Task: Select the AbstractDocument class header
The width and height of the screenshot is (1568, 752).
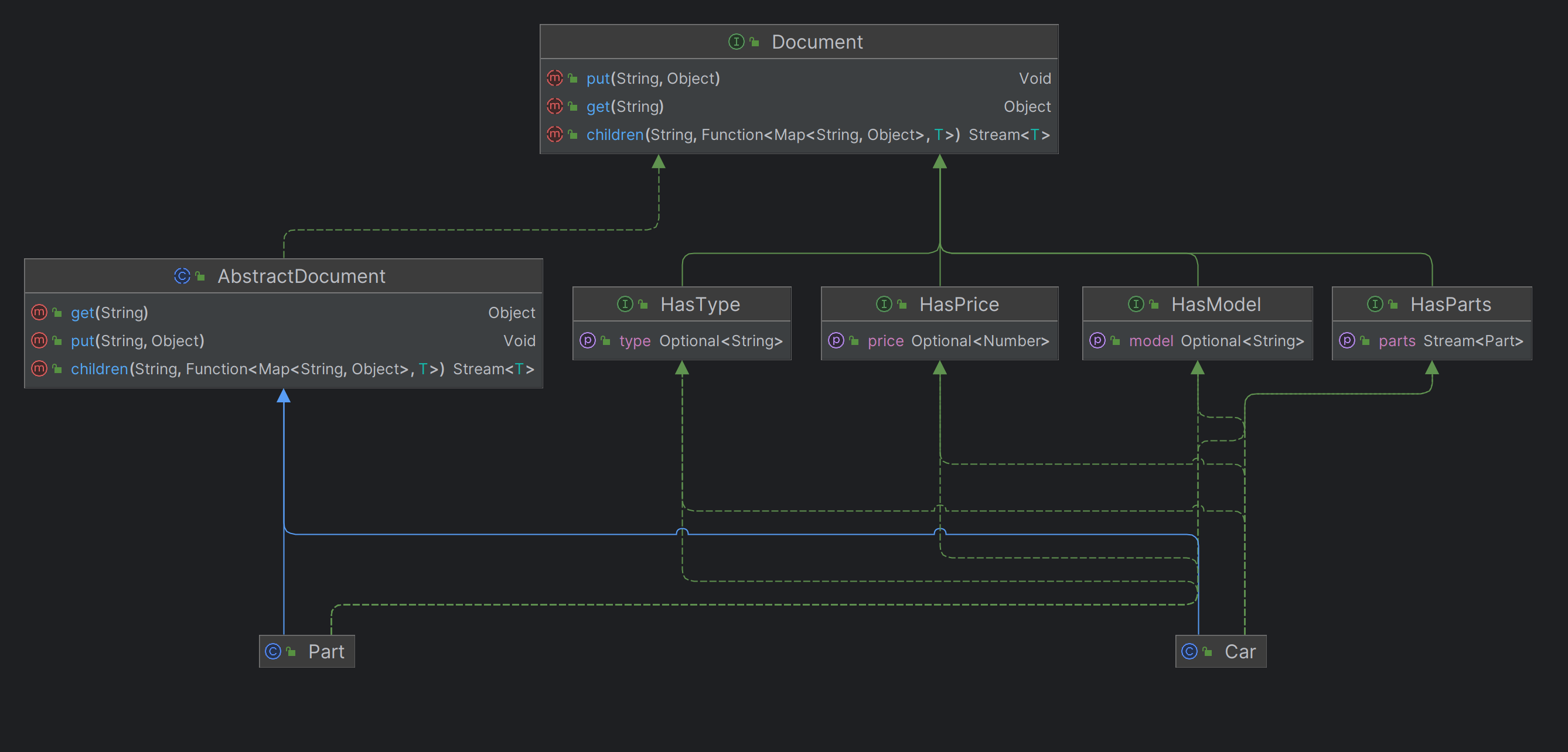Action: click(x=301, y=276)
